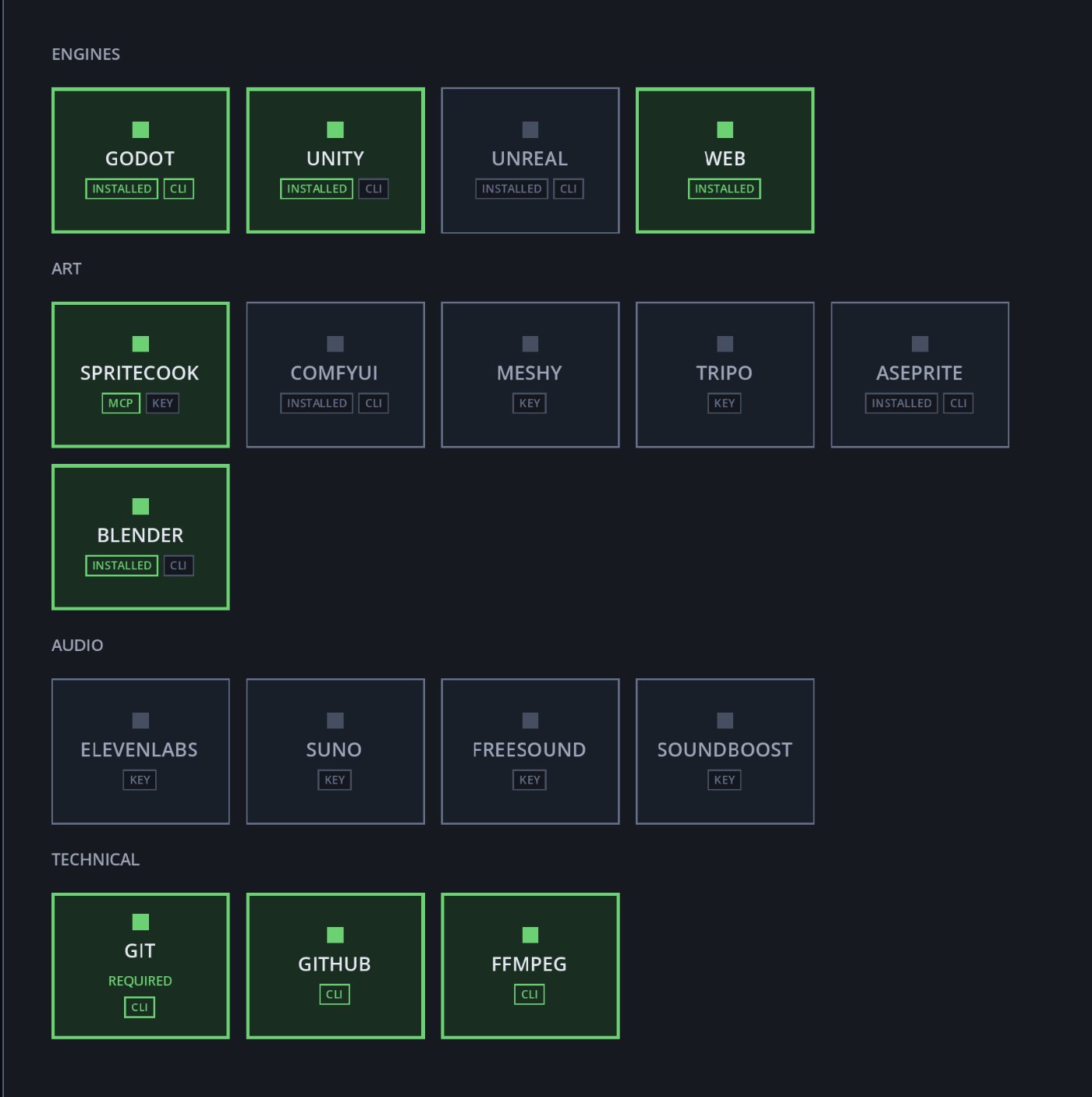Select the KEY badge on Meshy
Screen dimensions: 1092x1097
pos(530,403)
